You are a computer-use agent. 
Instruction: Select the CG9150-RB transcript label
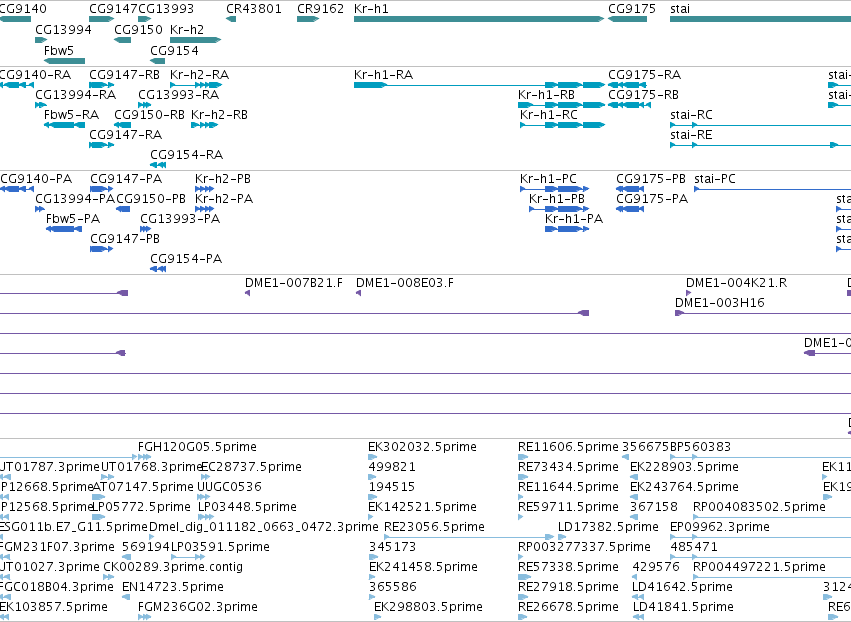(149, 115)
